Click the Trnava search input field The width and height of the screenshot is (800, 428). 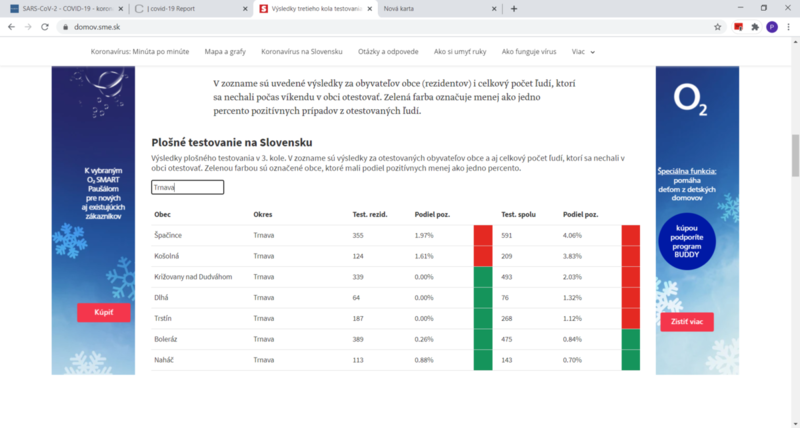click(x=187, y=187)
